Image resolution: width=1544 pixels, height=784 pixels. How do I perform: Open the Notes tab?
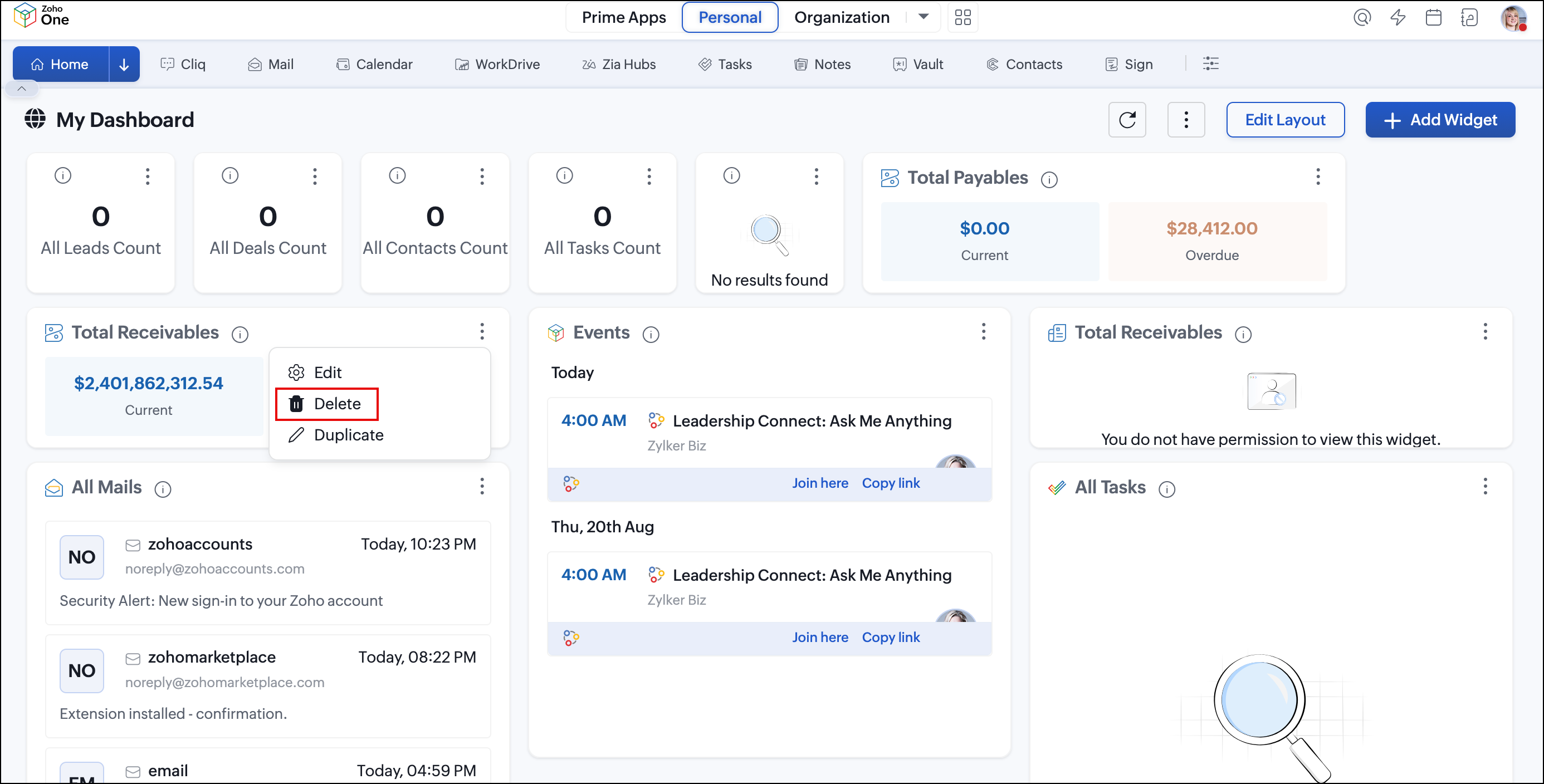822,64
